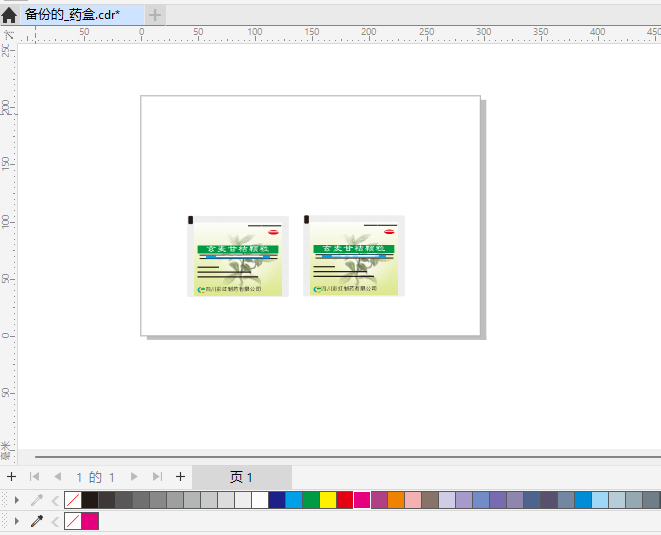Switch to the 备份的_药盒.cdr document tab
The width and height of the screenshot is (661, 535).
82,15
